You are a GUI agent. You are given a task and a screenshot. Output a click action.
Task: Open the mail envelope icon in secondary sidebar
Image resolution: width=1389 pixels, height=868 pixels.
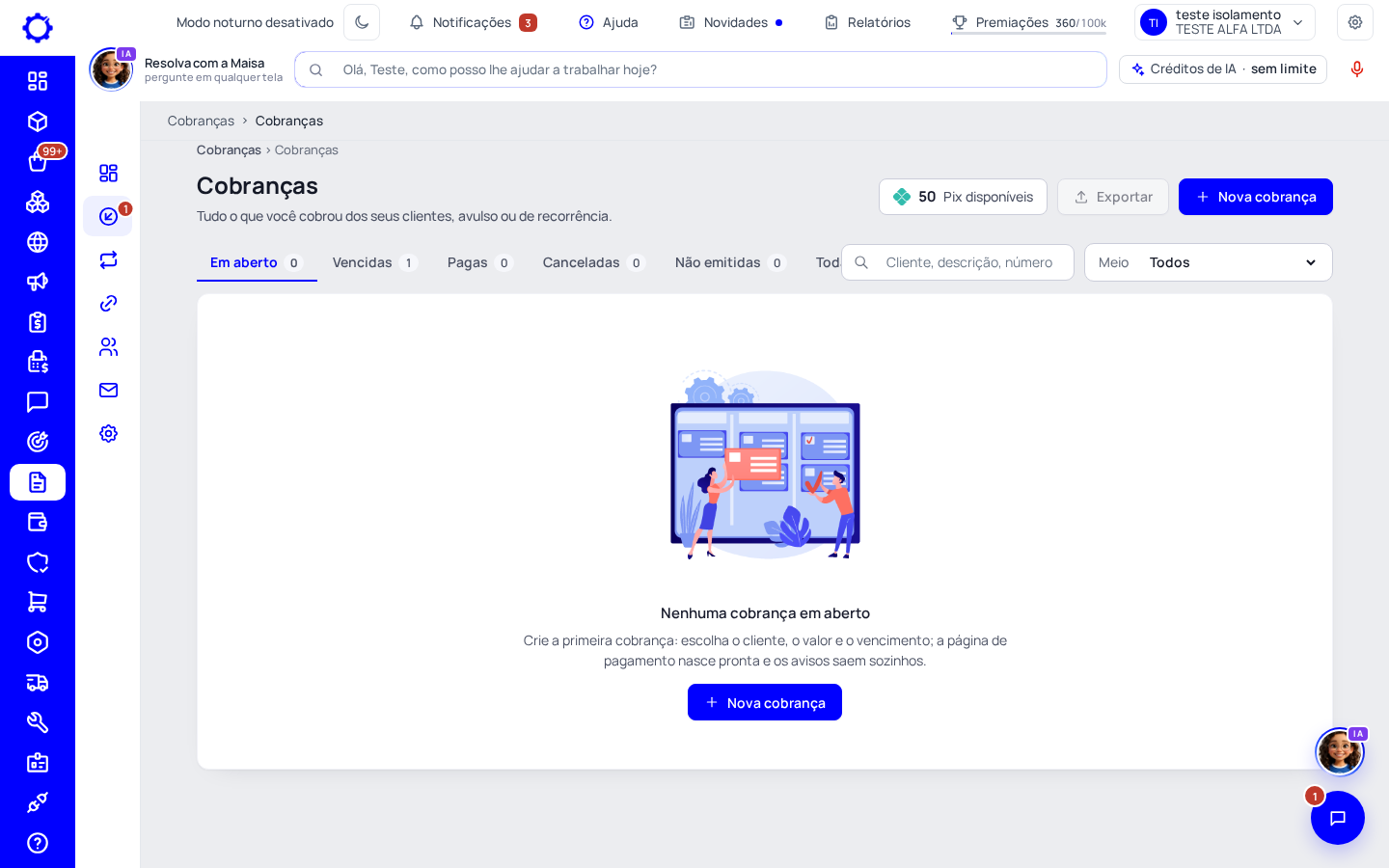(x=108, y=390)
